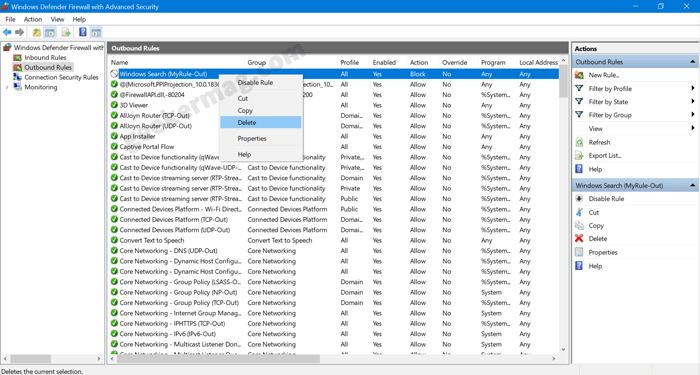Click the Forward arrow toolbar icon
The height and width of the screenshot is (375, 700).
[19, 32]
